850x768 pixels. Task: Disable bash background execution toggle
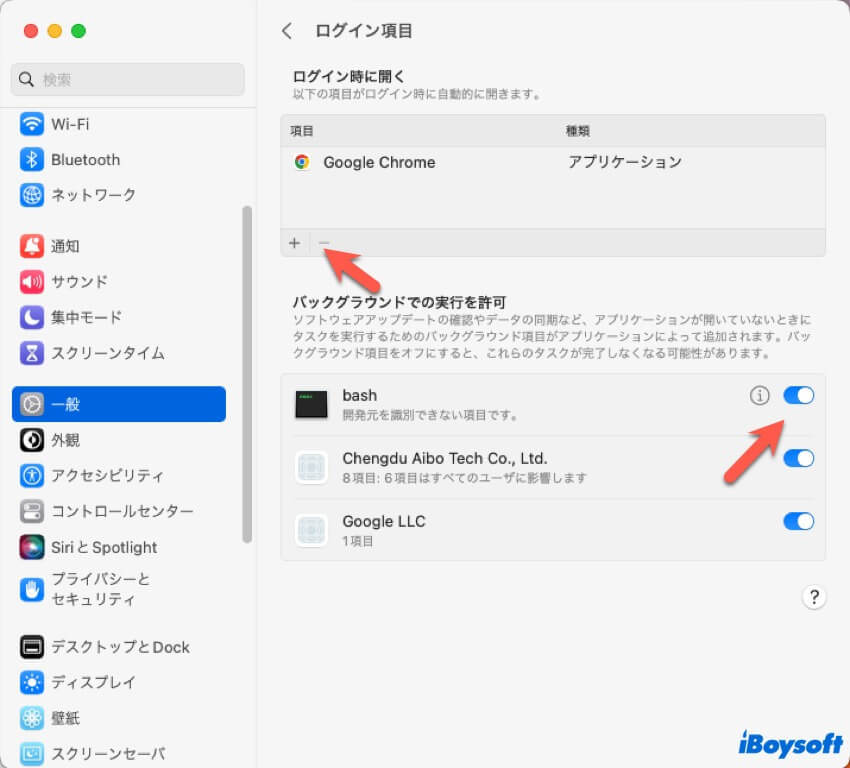click(x=799, y=396)
